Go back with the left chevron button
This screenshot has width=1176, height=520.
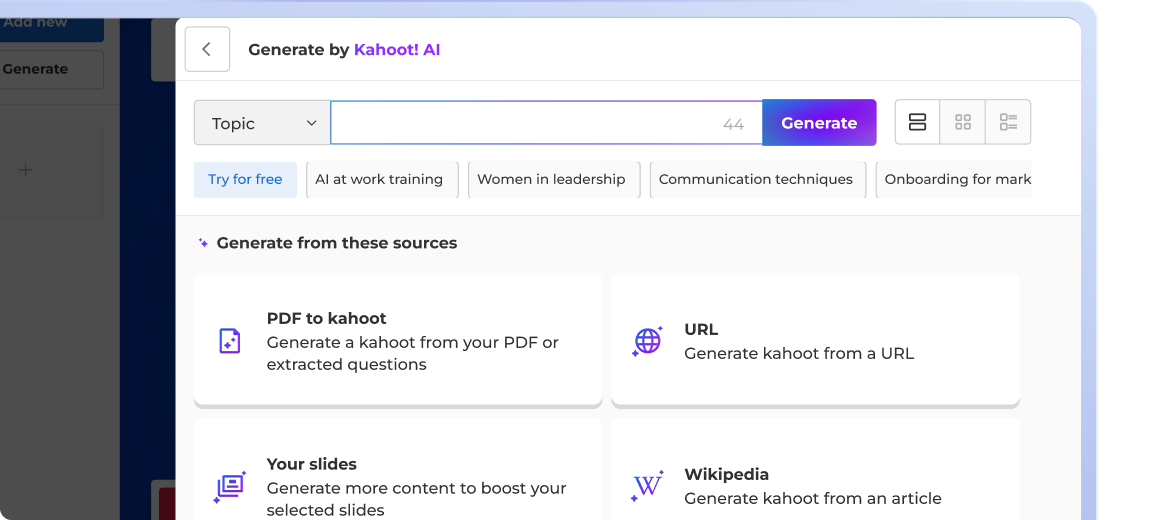(207, 50)
